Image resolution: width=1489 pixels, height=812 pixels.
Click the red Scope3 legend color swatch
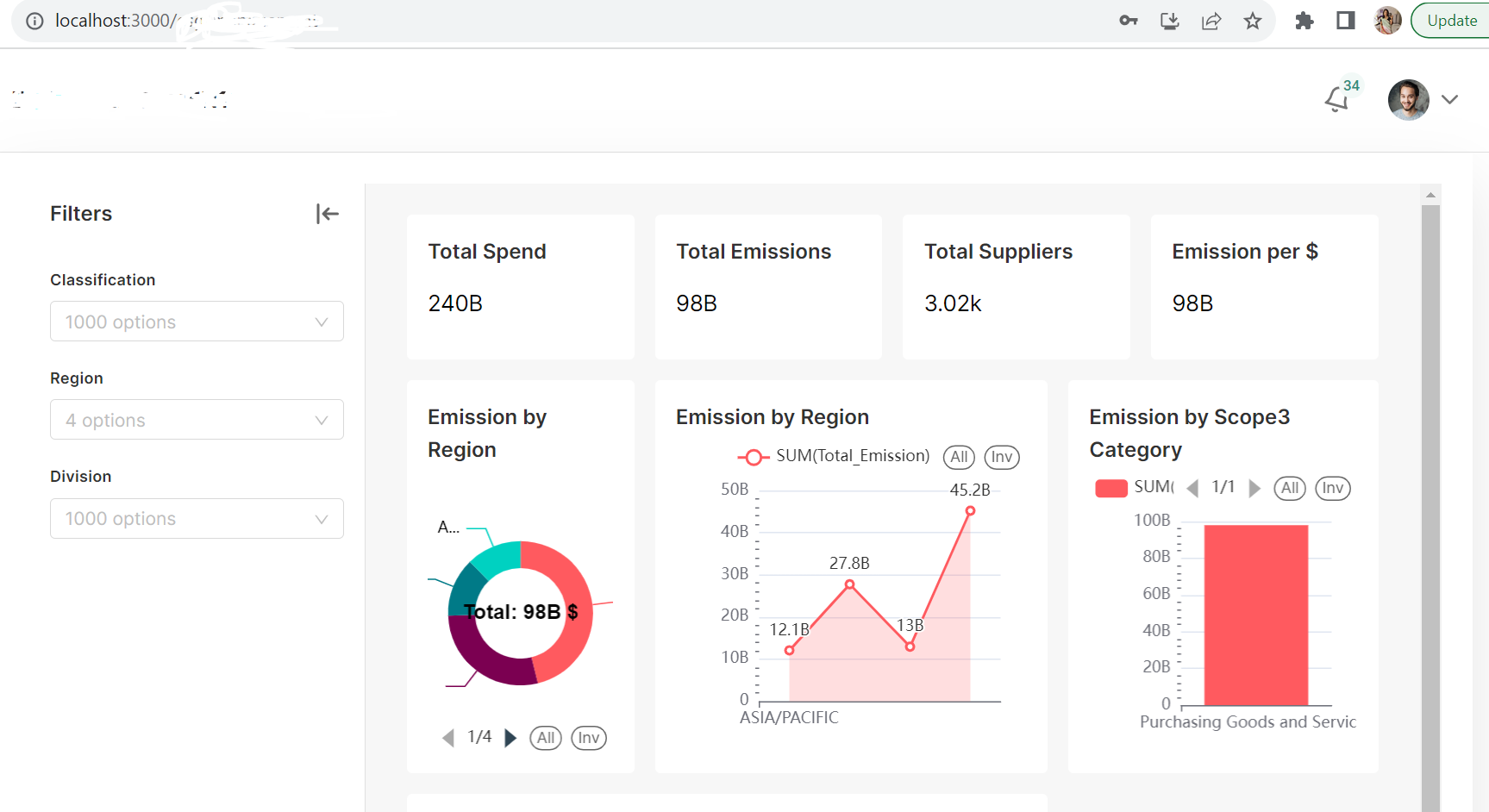(x=1110, y=487)
